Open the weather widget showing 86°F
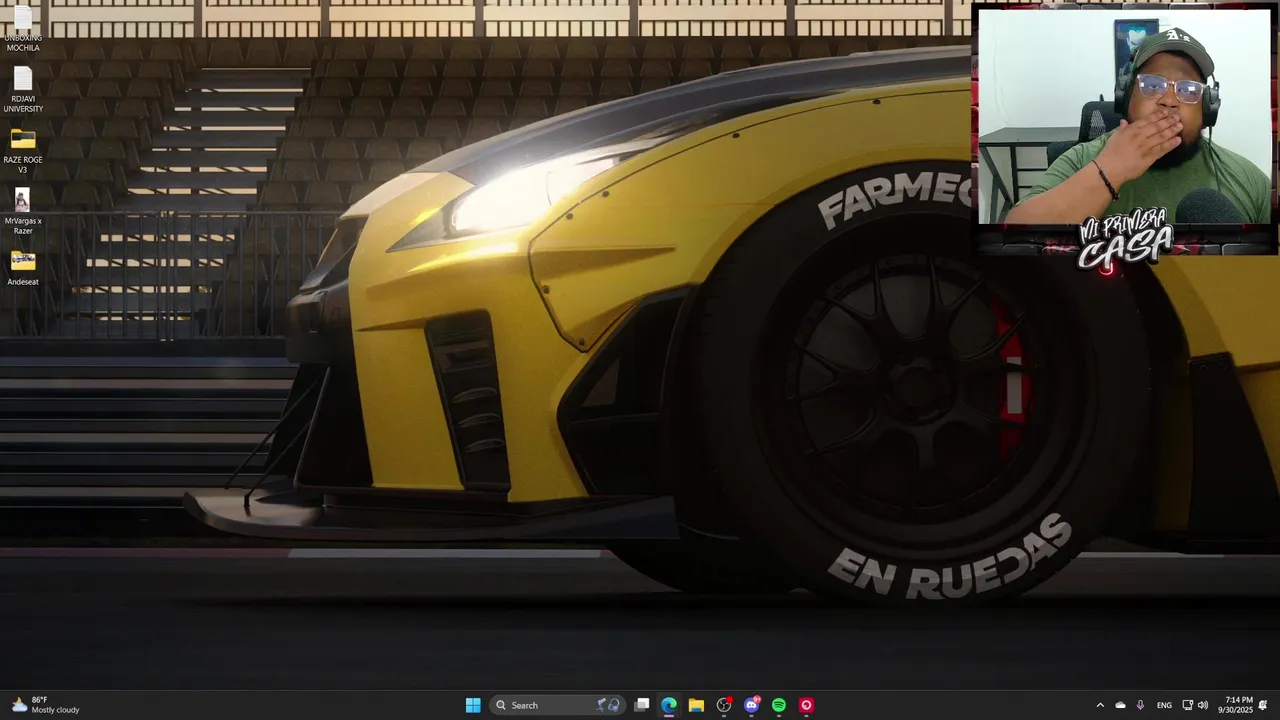 pos(45,705)
